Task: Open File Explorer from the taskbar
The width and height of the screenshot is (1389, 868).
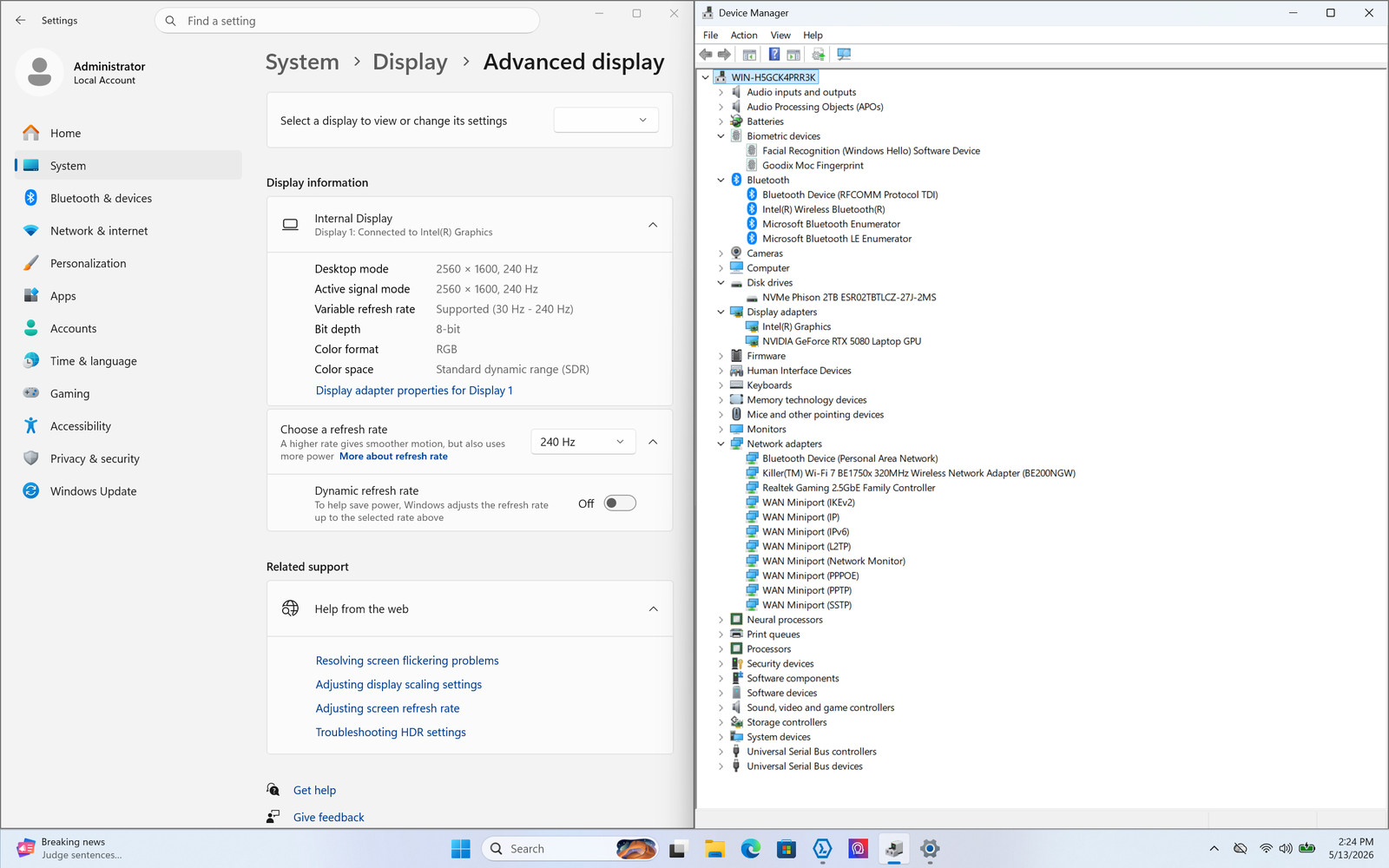Action: pos(714,849)
